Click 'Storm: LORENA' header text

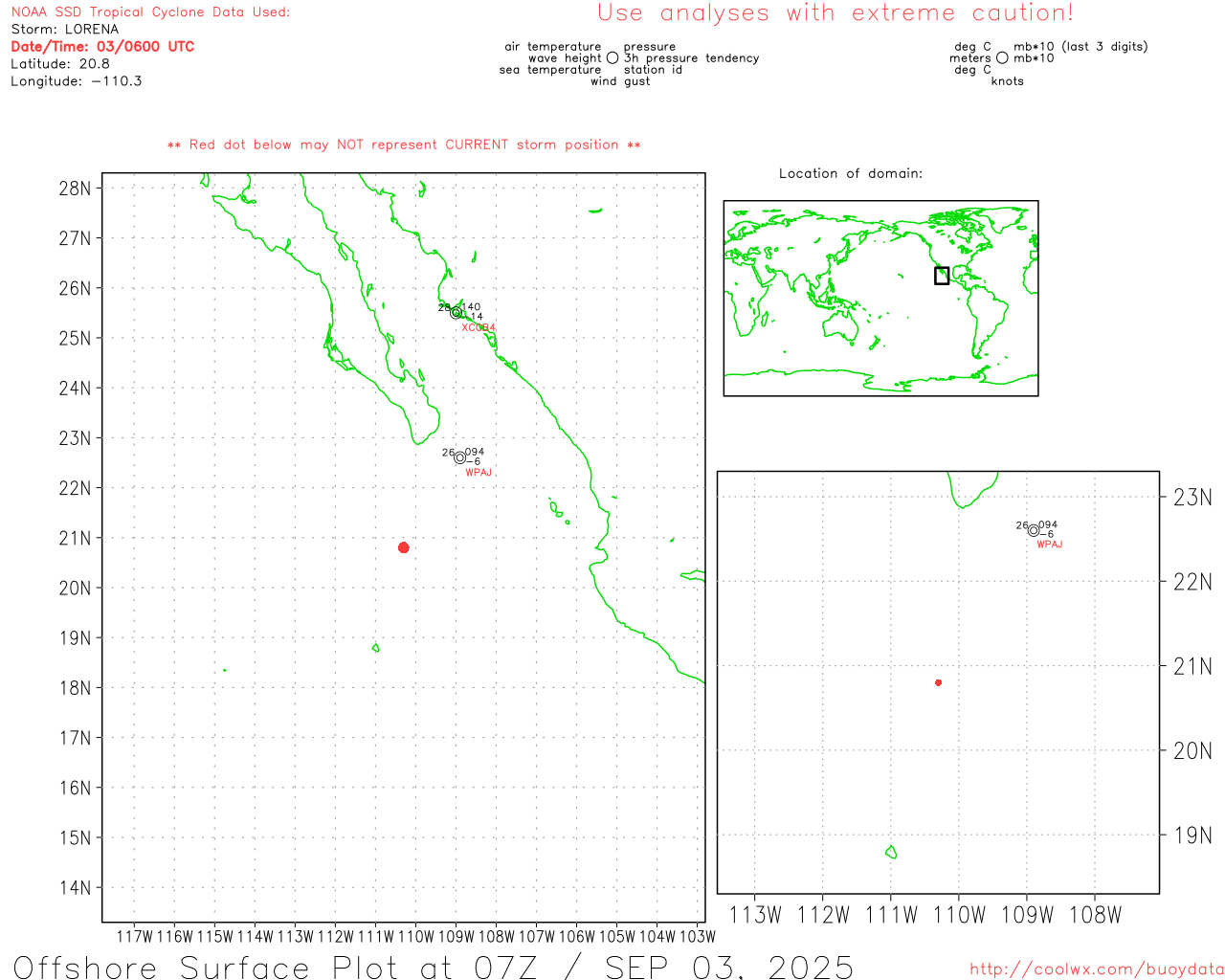65,29
